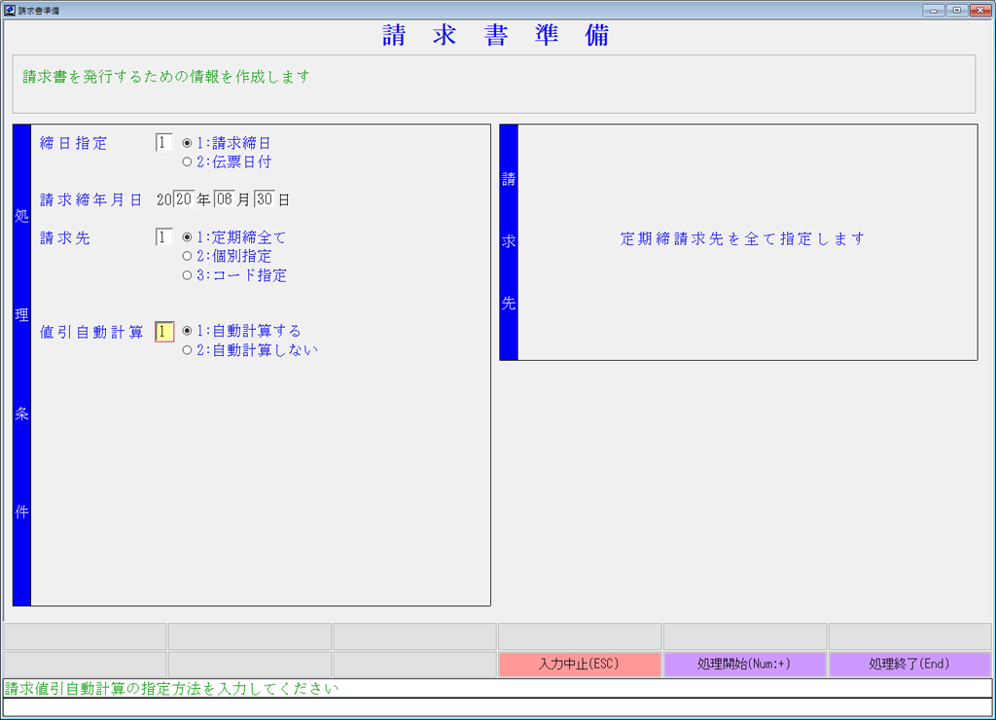Click the day field showing 30

point(264,200)
